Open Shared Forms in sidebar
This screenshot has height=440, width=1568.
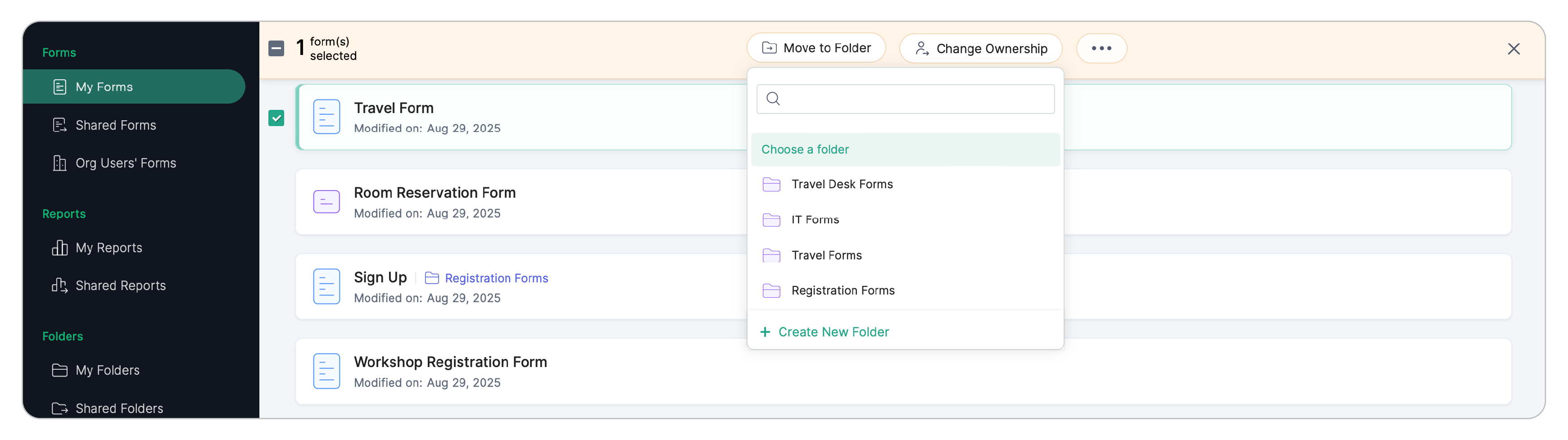116,125
